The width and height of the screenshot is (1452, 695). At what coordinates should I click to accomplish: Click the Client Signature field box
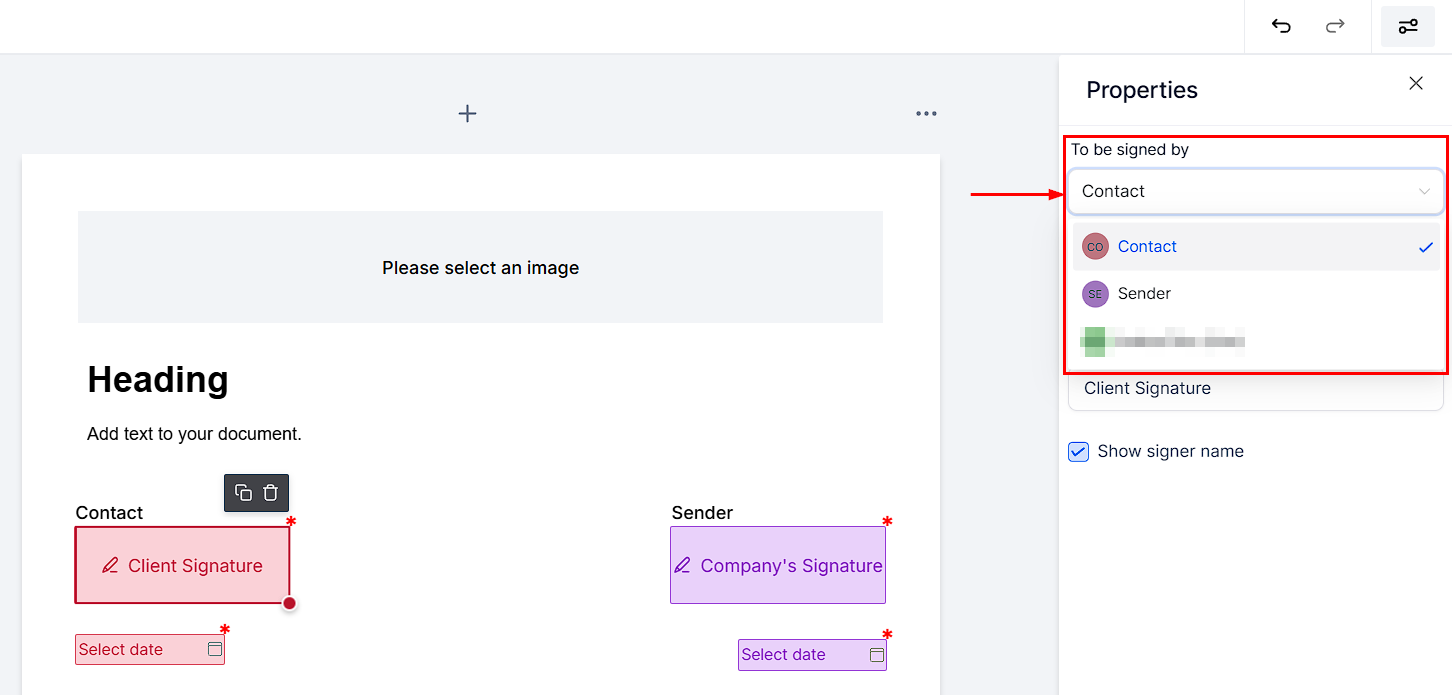point(183,565)
